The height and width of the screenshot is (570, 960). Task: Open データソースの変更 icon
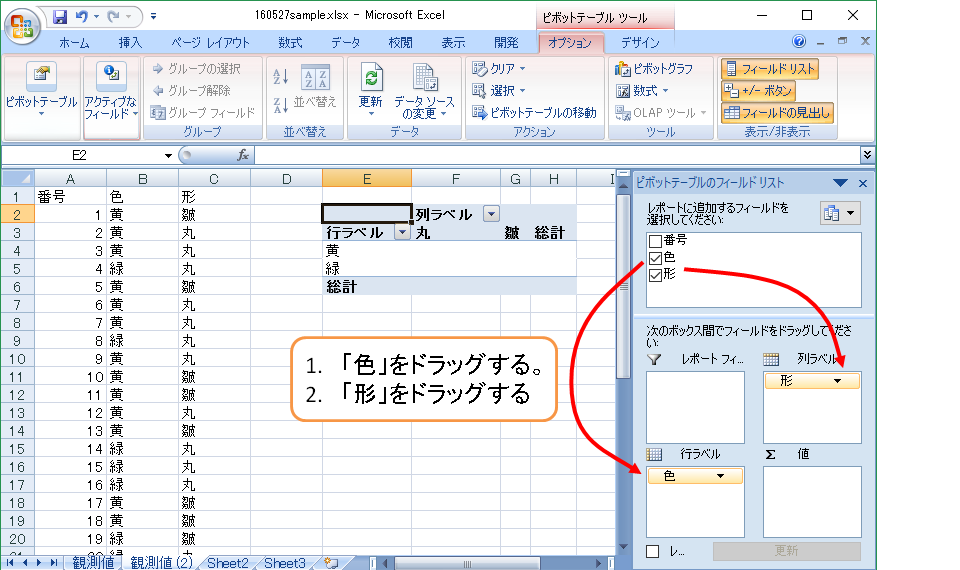[424, 80]
